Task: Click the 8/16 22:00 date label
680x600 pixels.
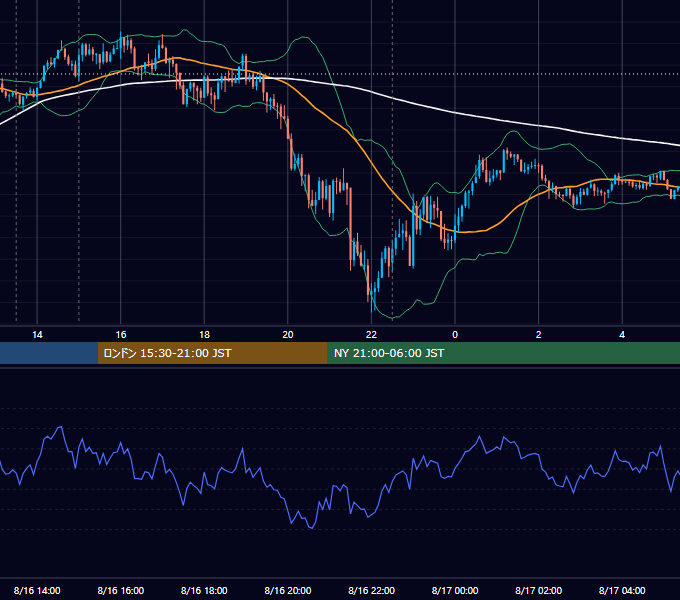Action: point(372,590)
